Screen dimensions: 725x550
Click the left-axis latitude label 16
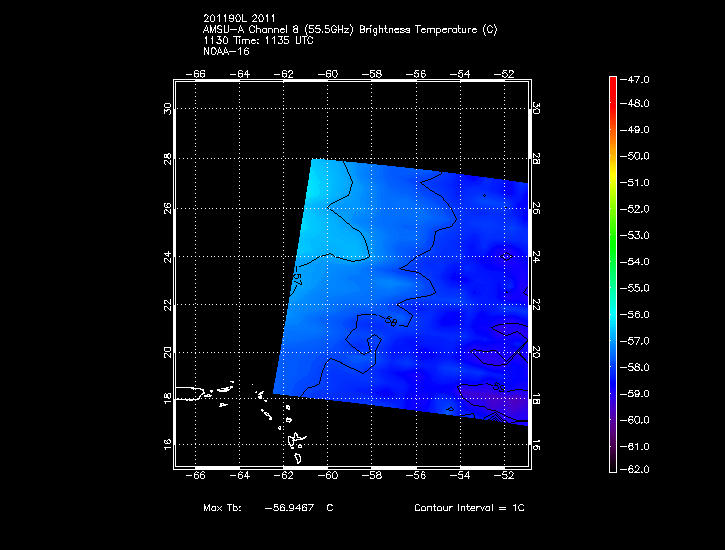point(167,444)
